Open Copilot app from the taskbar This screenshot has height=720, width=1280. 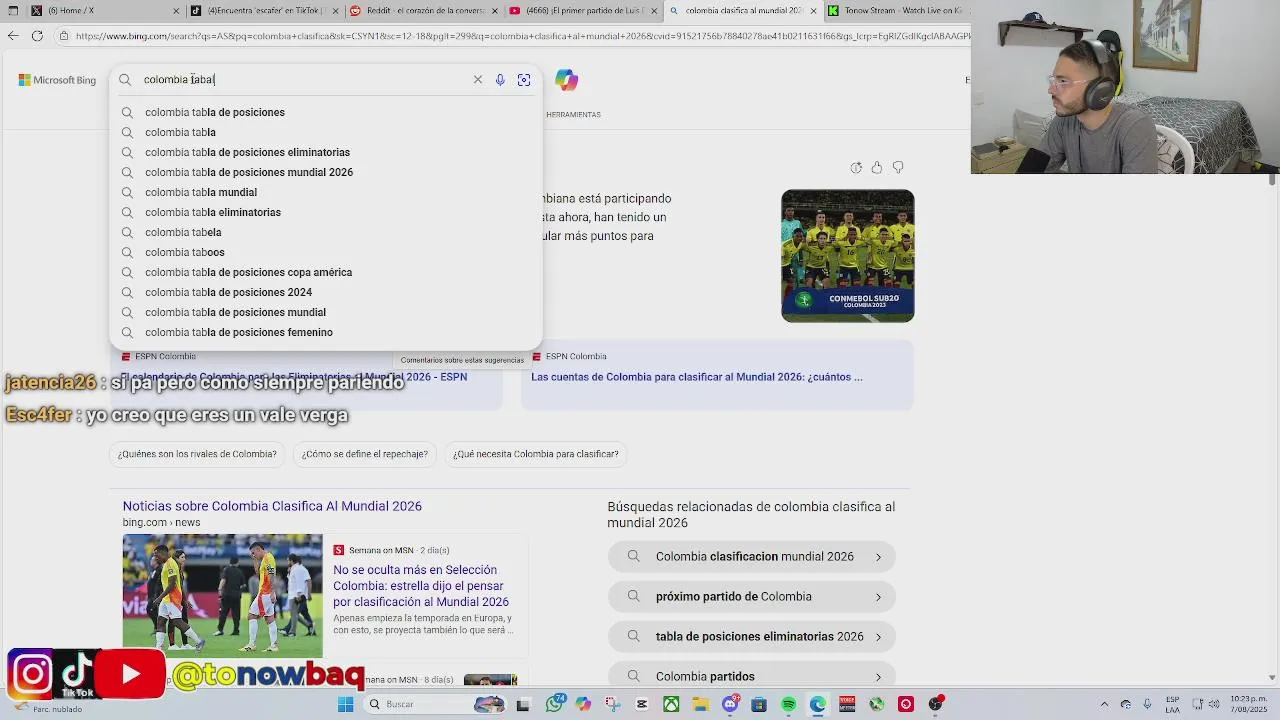pos(584,704)
